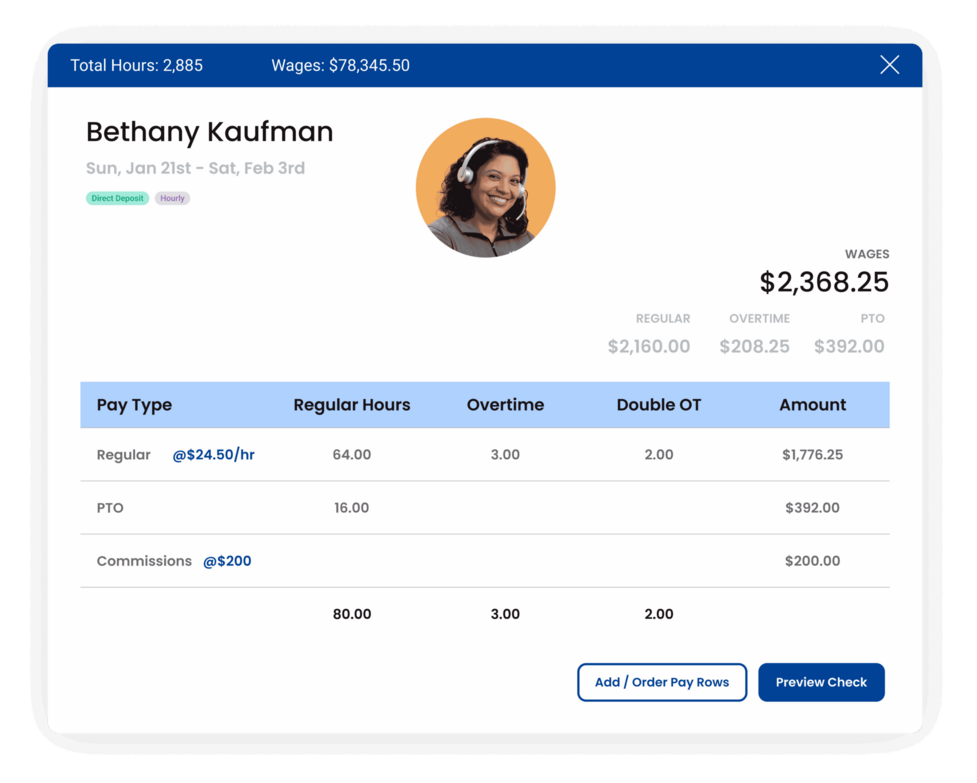Click the Regular overtime value 3.00

pos(505,455)
